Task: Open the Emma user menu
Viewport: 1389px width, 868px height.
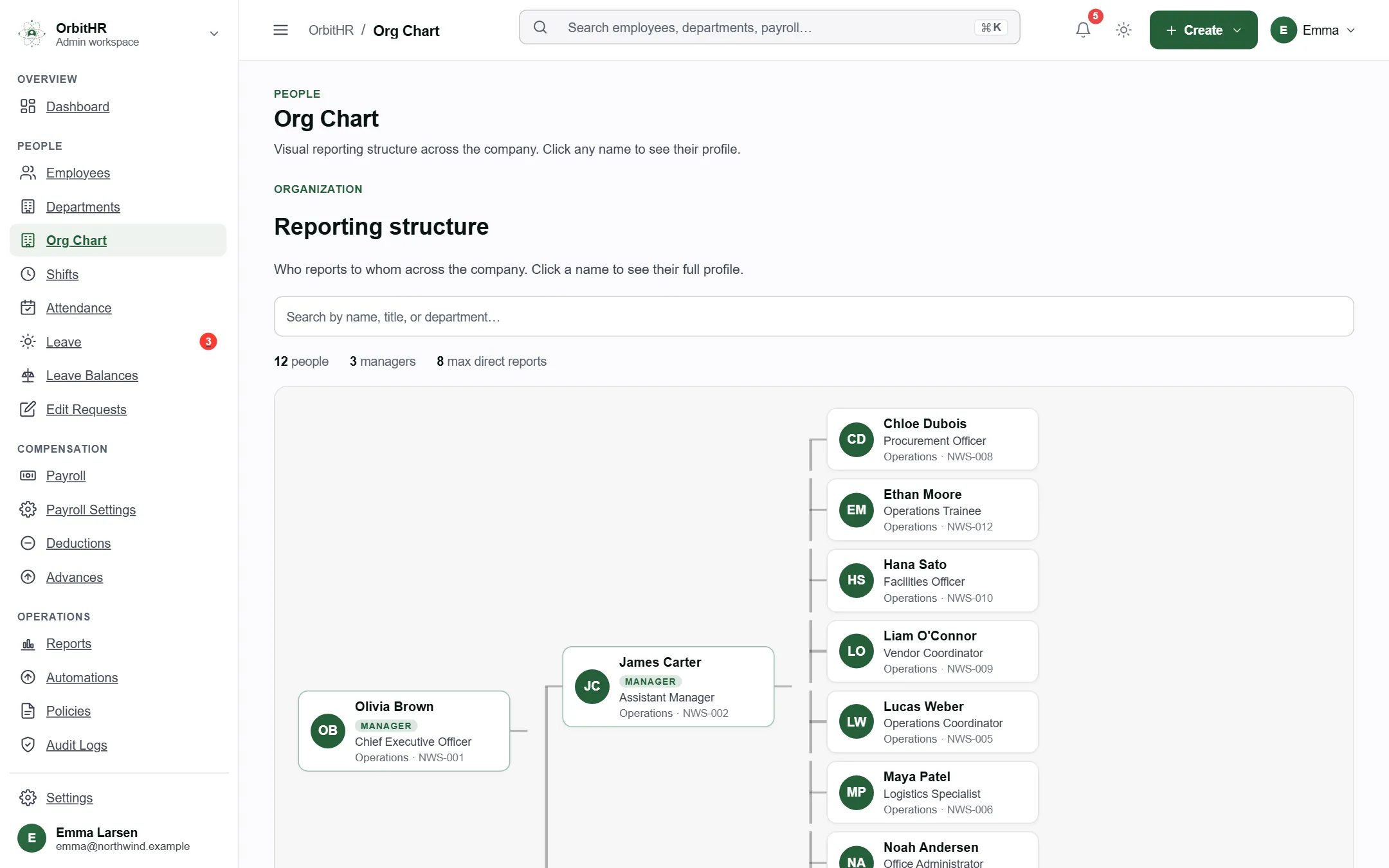Action: tap(1312, 30)
